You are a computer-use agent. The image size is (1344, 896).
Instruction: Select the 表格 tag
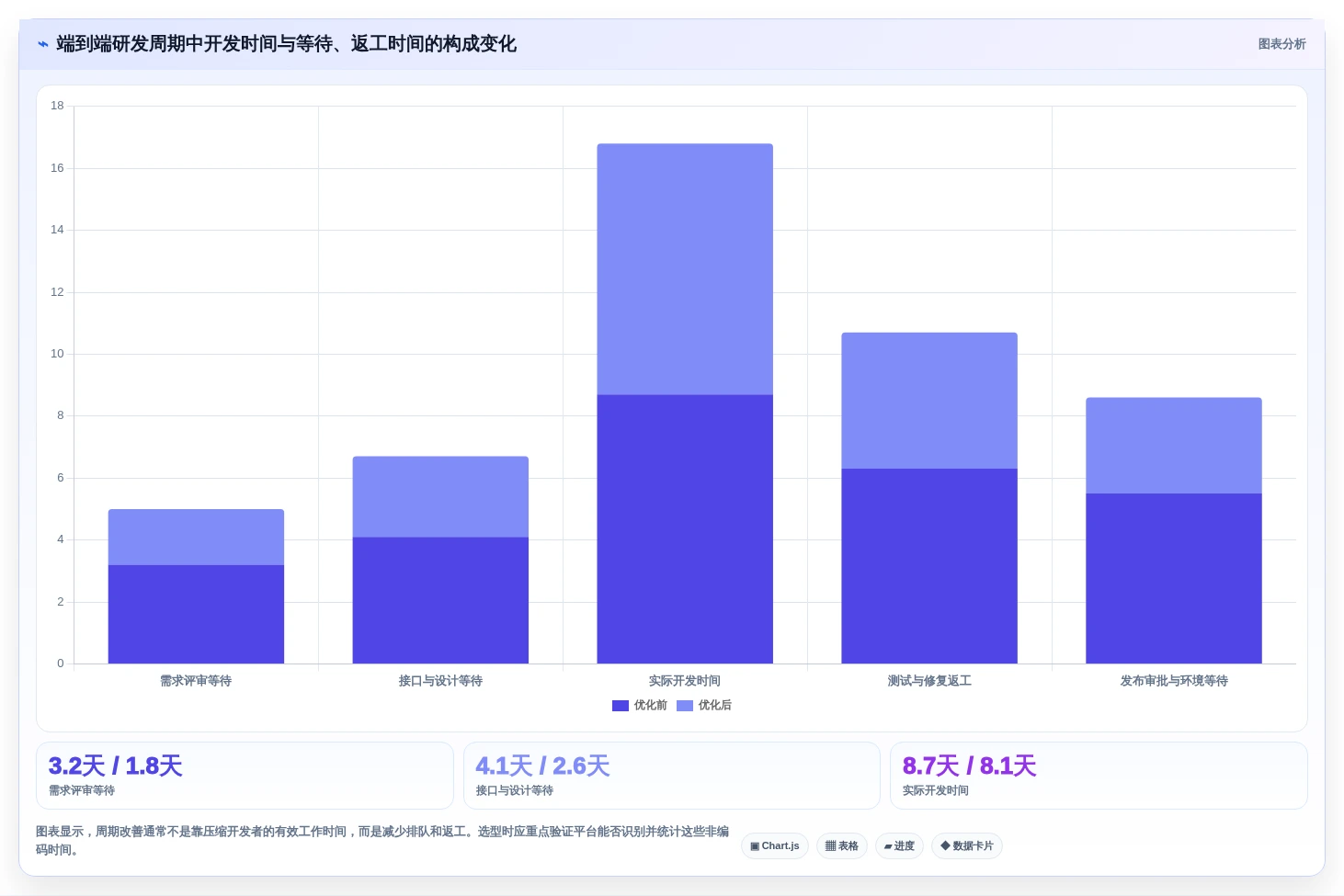(x=842, y=846)
